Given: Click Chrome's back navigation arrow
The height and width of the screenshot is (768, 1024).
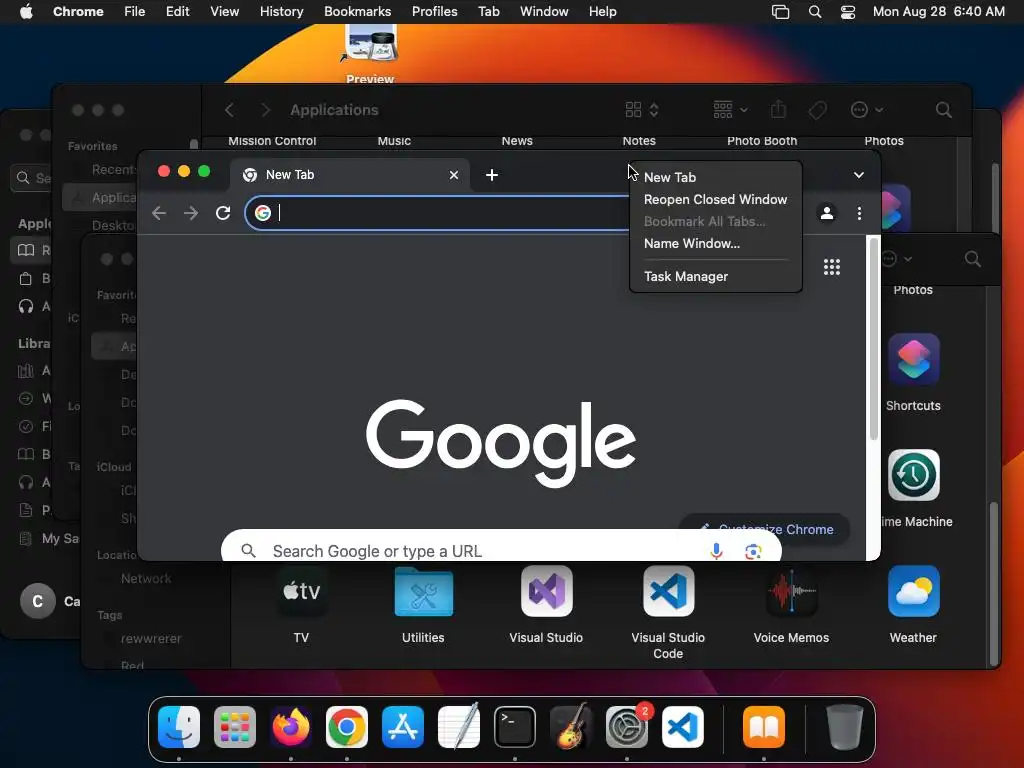Looking at the screenshot, I should tap(159, 213).
